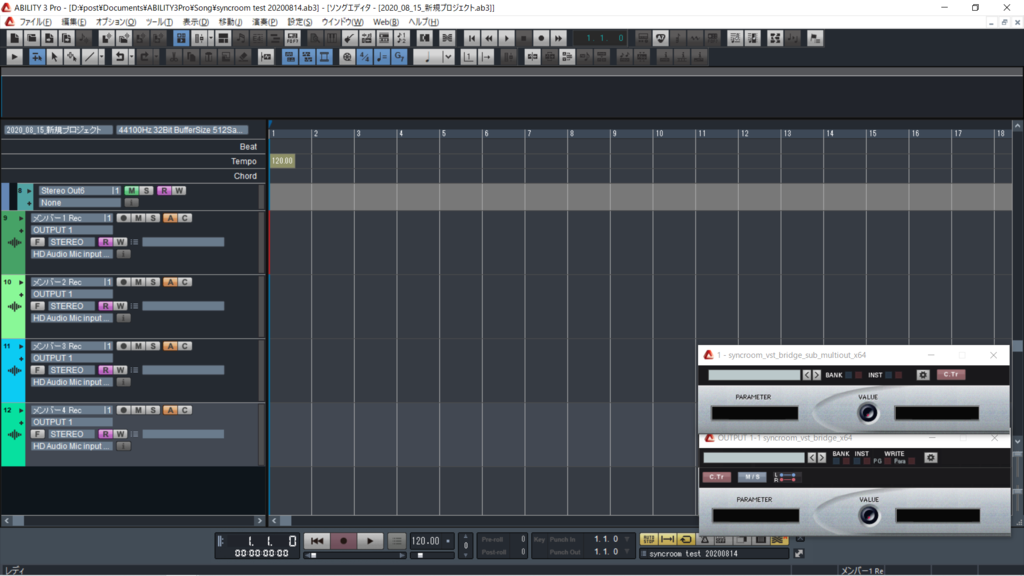Click the transport bar record button
Image resolution: width=1024 pixels, height=576 pixels.
click(344, 541)
